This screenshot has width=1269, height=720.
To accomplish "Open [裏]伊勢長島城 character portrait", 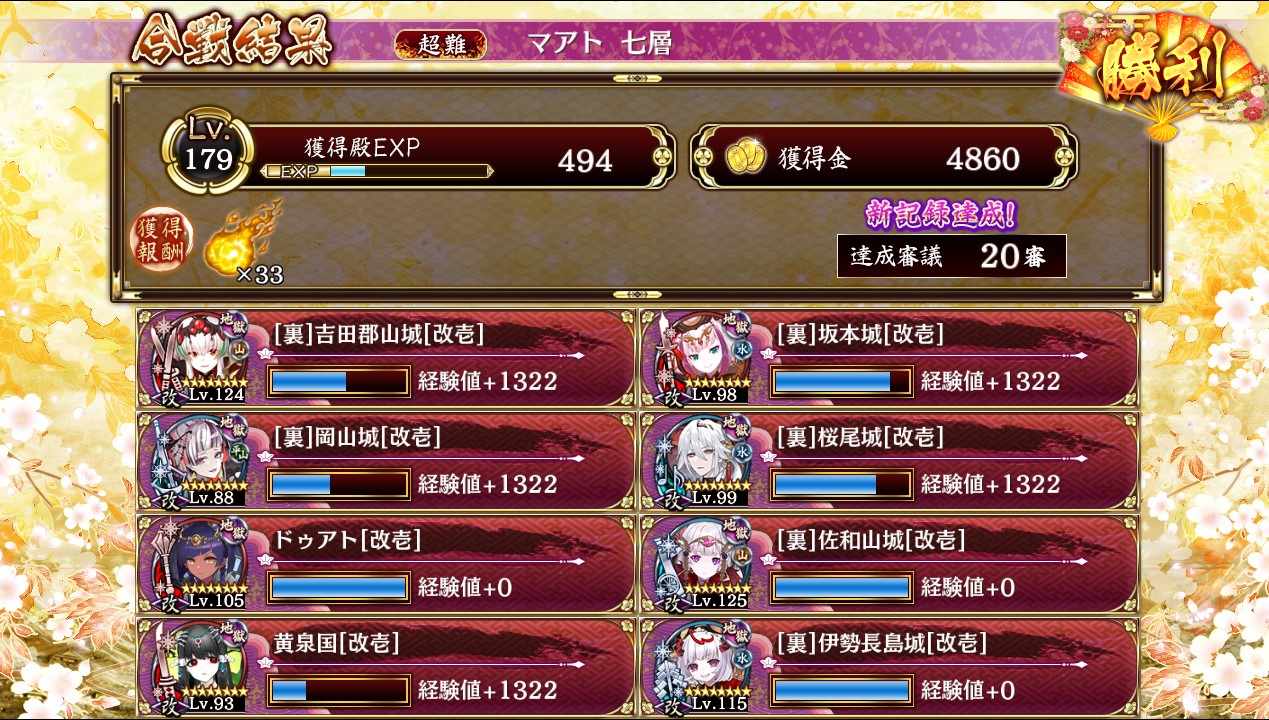I will [702, 666].
